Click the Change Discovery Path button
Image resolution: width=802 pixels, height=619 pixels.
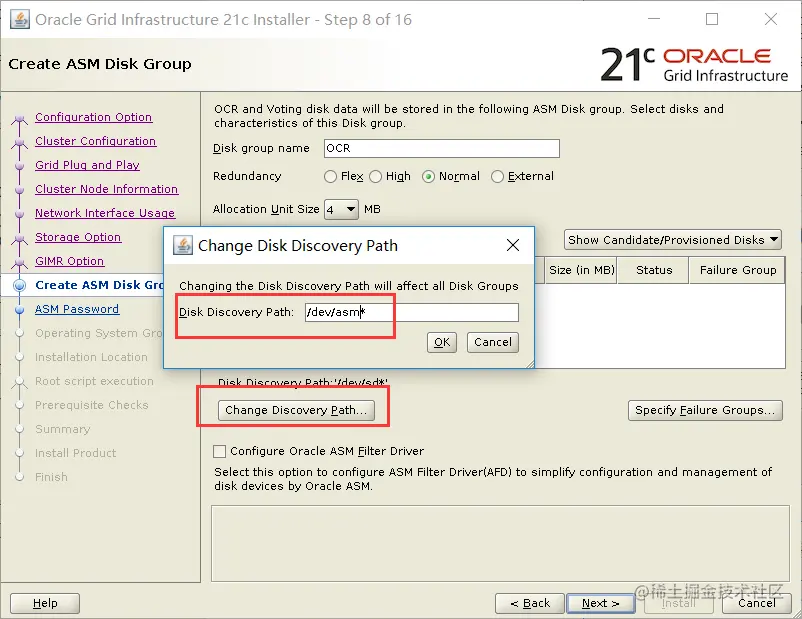(296, 410)
